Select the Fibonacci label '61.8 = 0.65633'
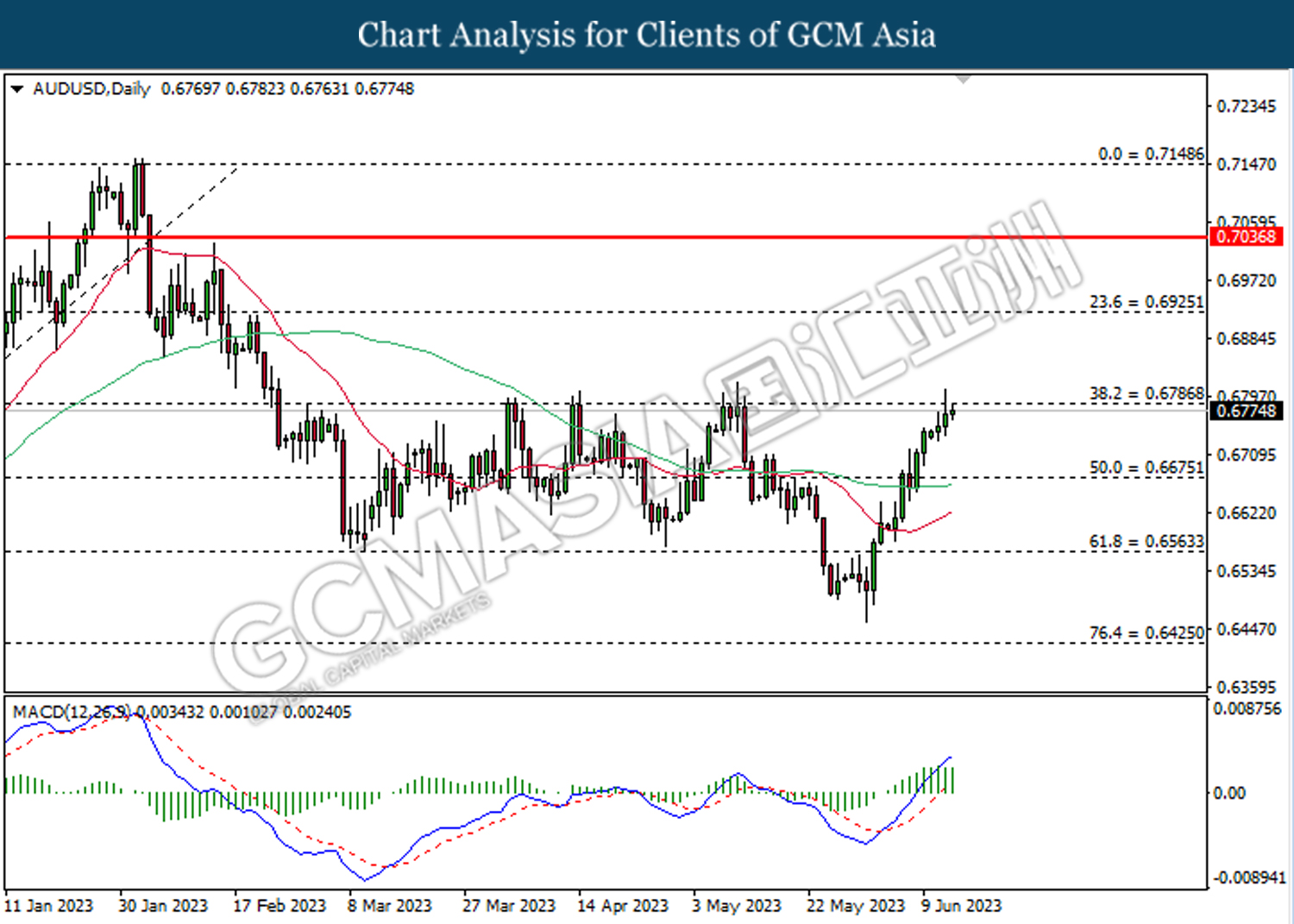 coord(1146,542)
